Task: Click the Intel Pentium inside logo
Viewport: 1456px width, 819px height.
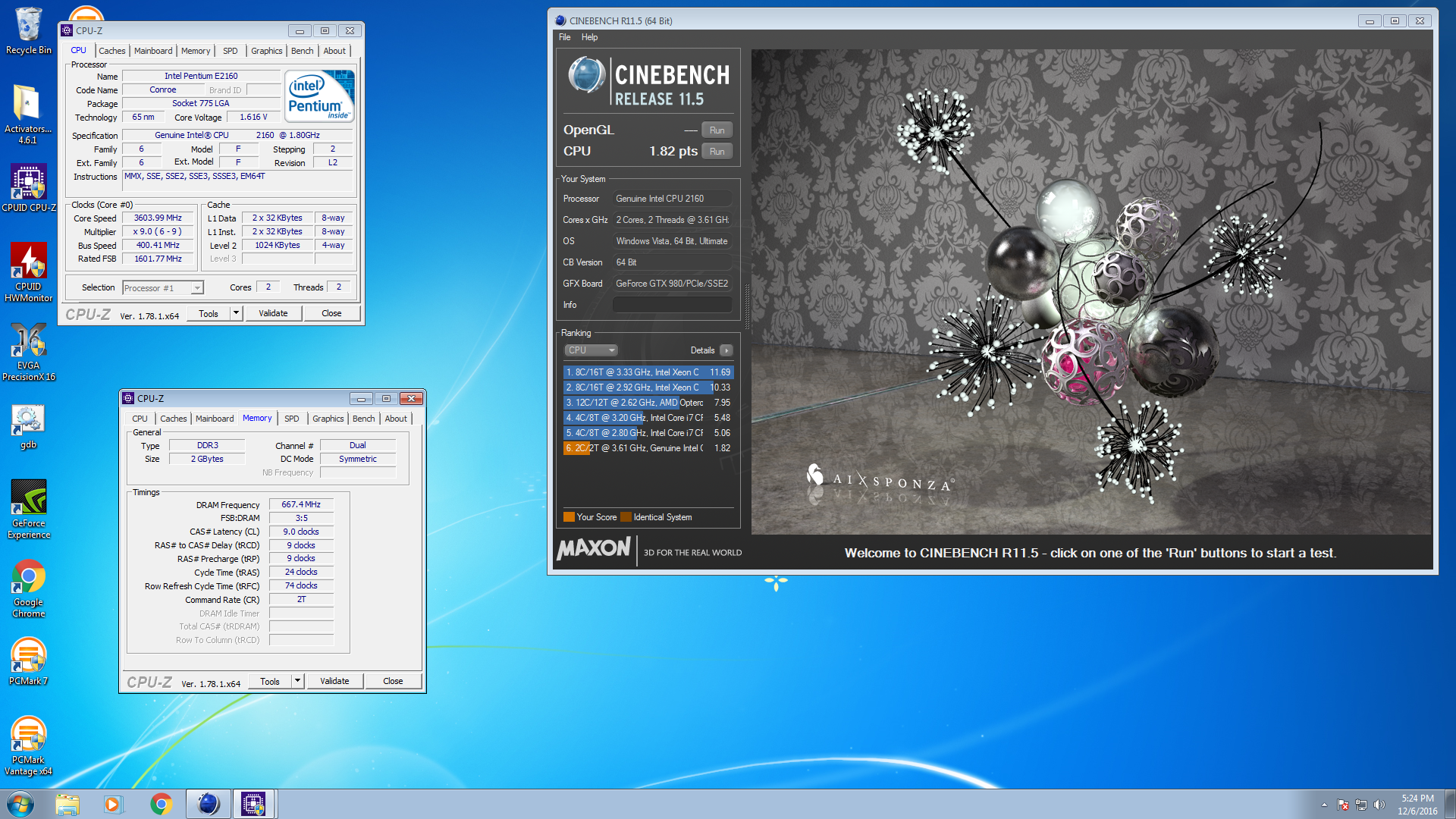Action: (319, 96)
